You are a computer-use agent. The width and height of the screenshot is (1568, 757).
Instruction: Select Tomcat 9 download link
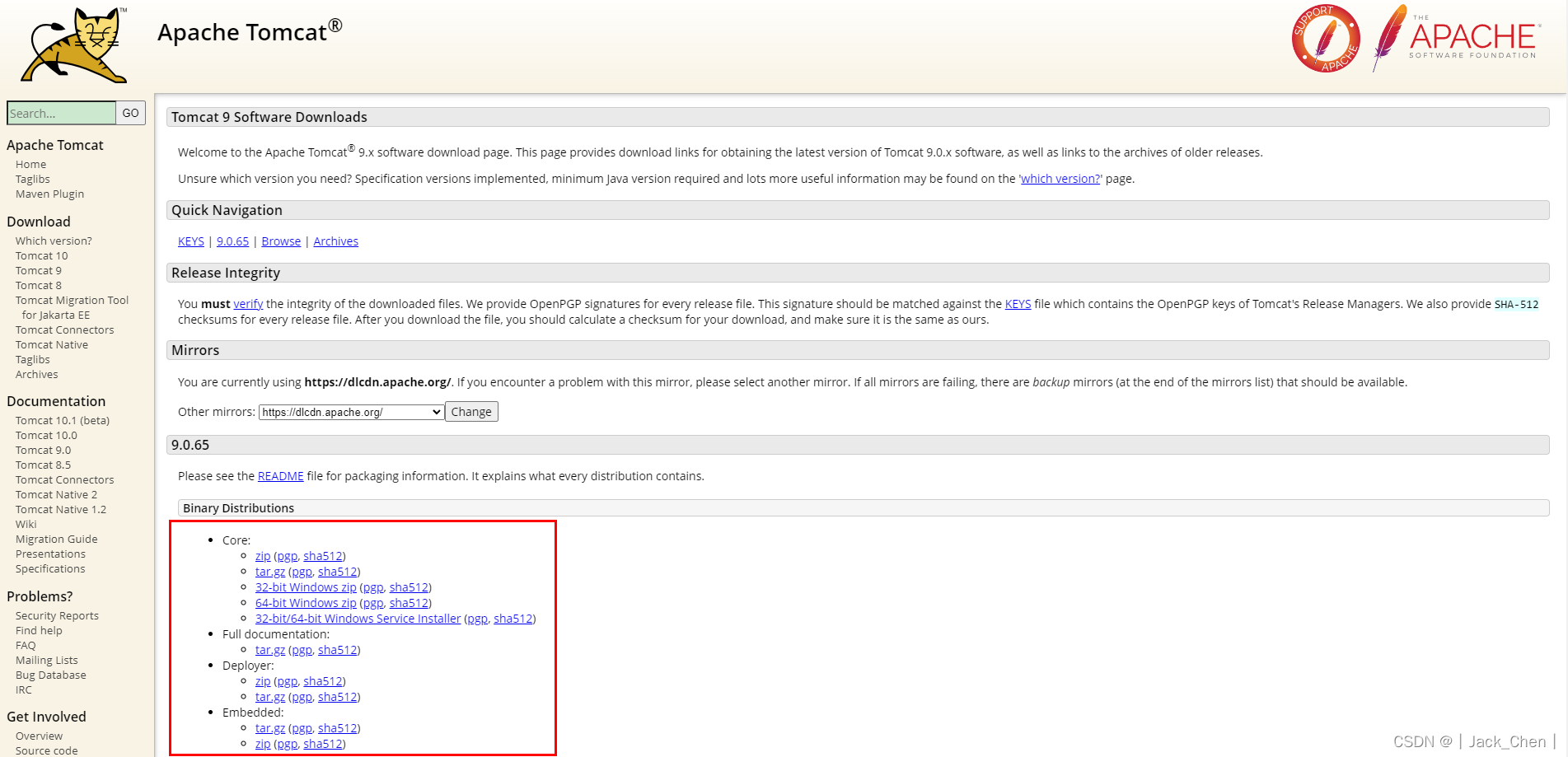(x=39, y=271)
